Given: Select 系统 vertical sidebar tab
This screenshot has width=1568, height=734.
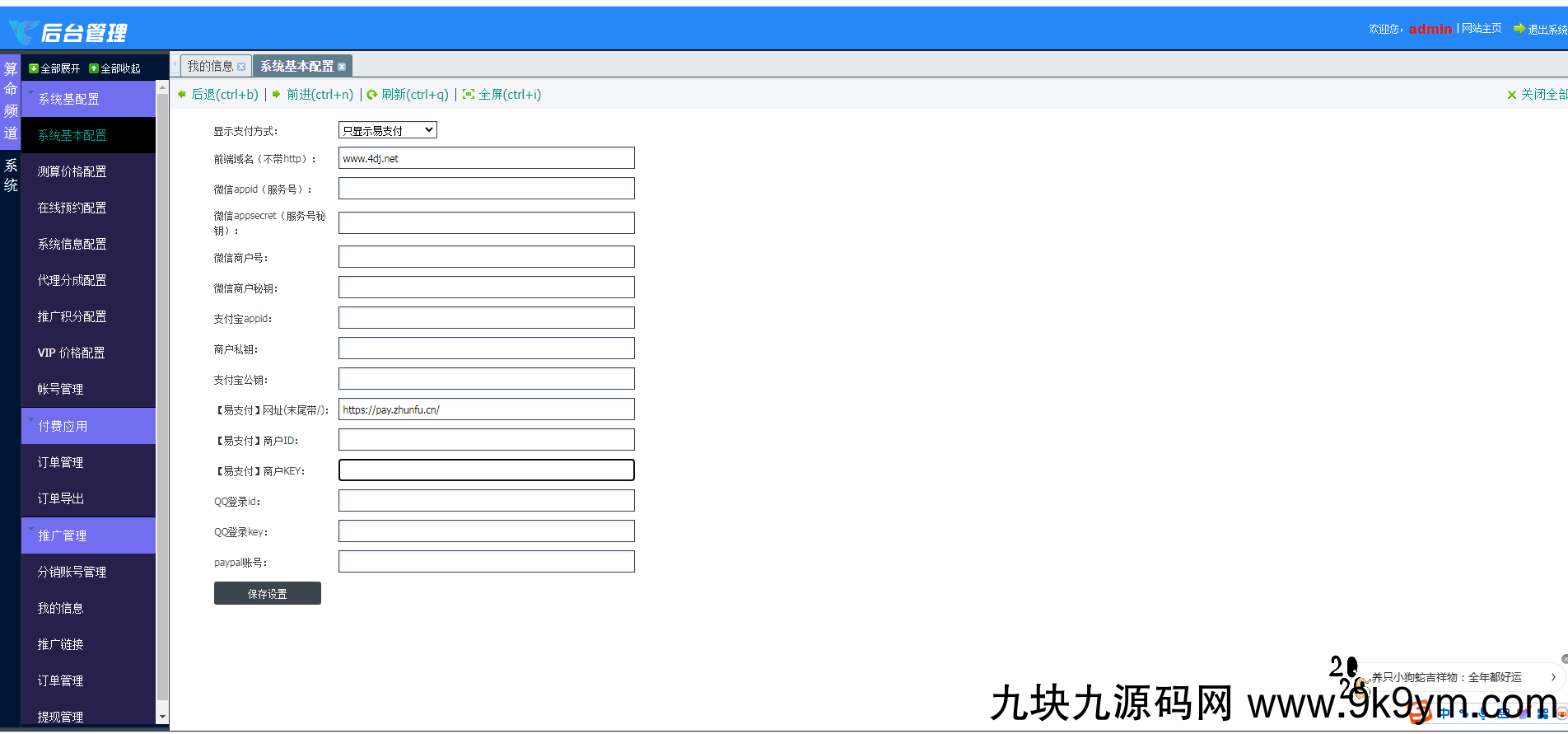Looking at the screenshot, I should (x=10, y=175).
